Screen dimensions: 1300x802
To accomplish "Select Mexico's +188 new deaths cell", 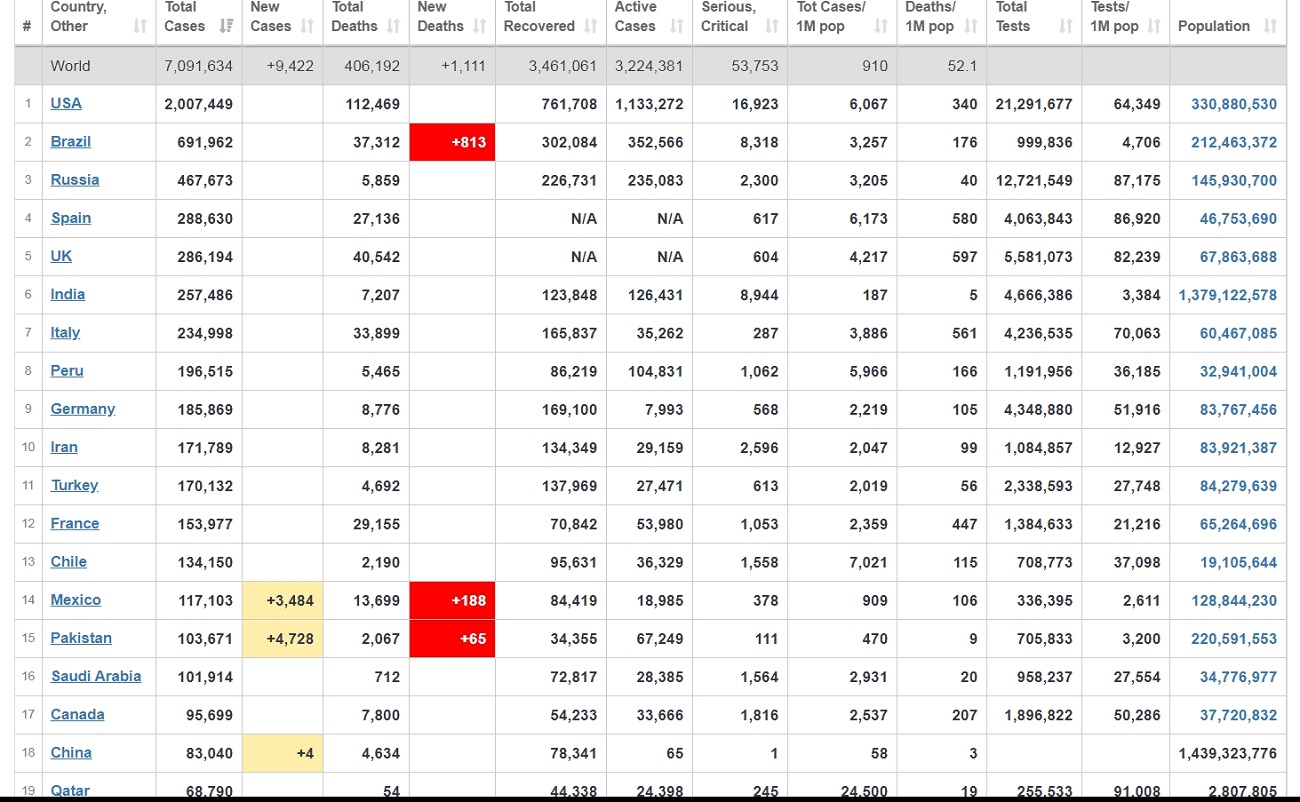I will pos(452,600).
